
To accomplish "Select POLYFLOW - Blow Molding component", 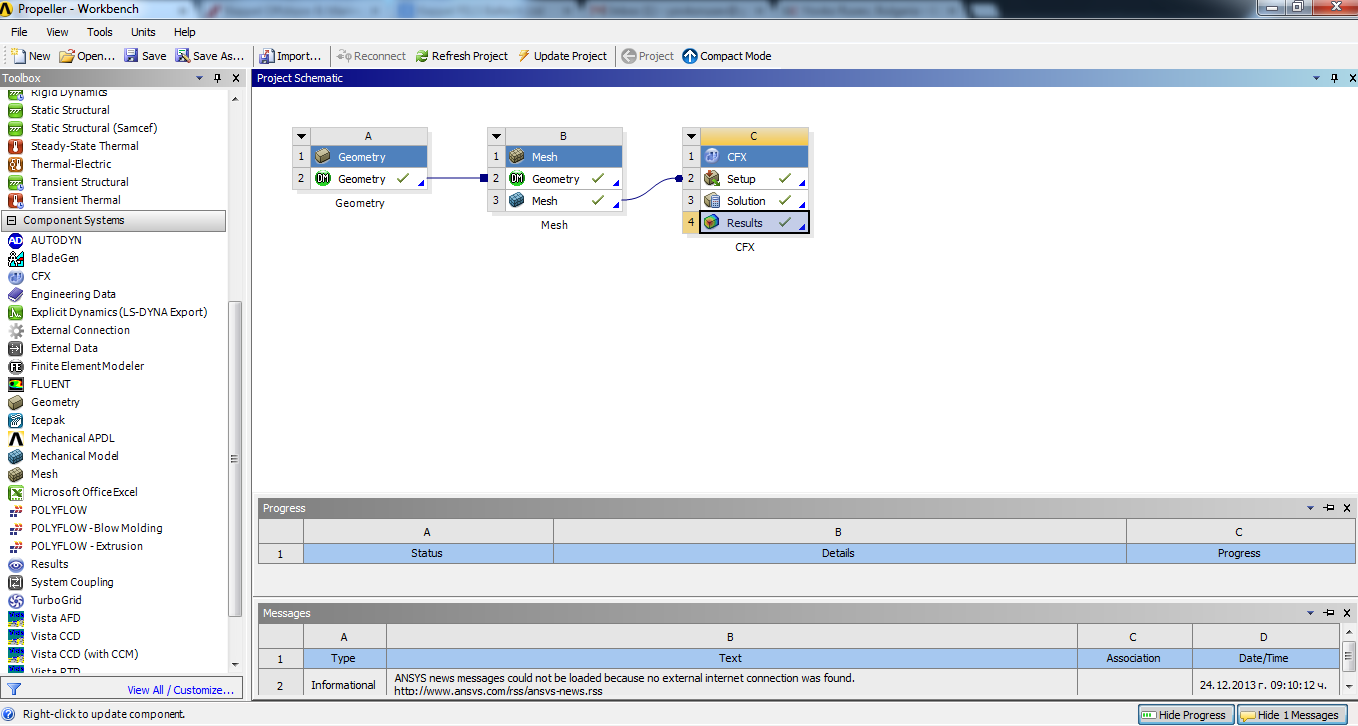I will [x=96, y=528].
